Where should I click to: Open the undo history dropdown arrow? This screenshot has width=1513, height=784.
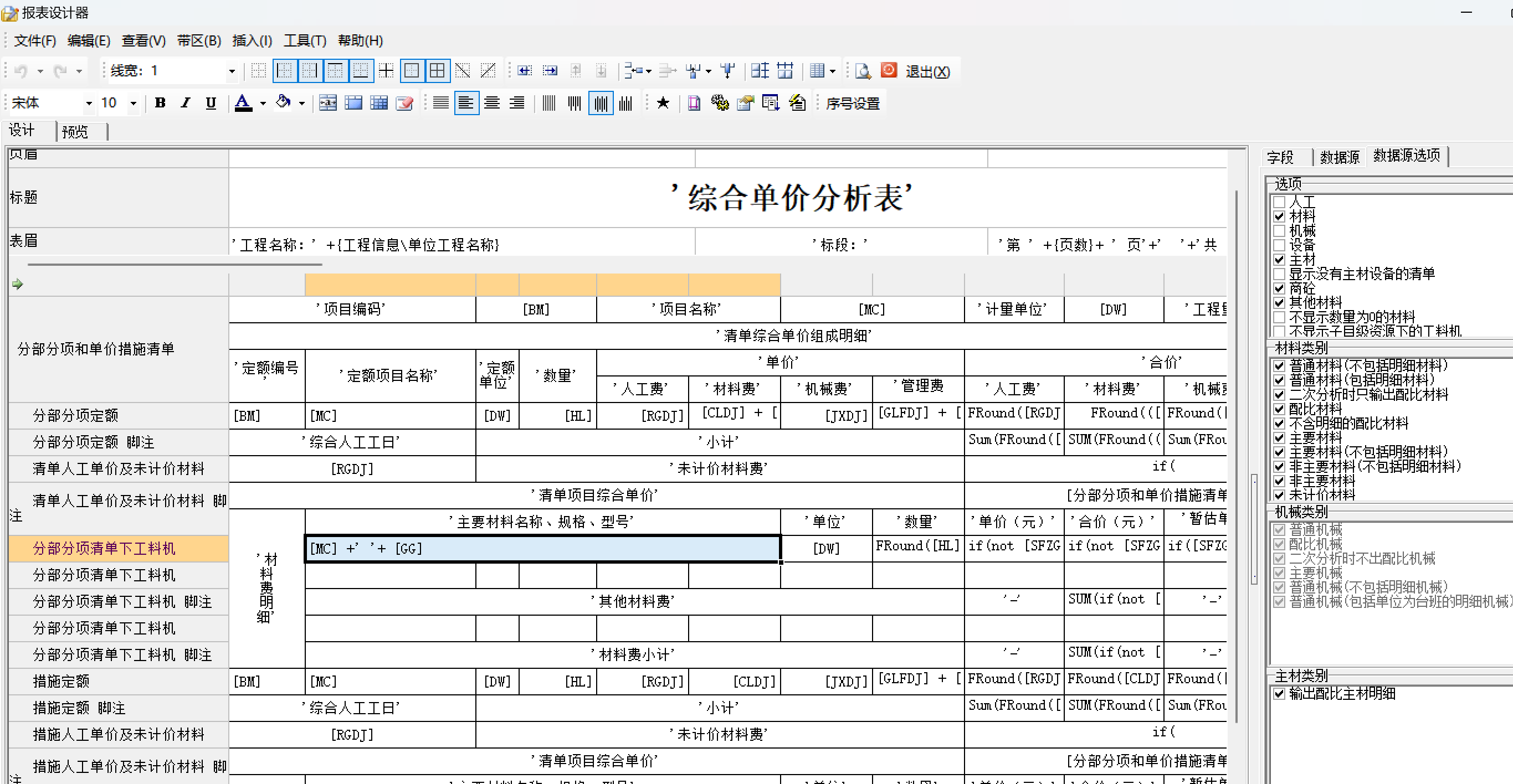[40, 71]
